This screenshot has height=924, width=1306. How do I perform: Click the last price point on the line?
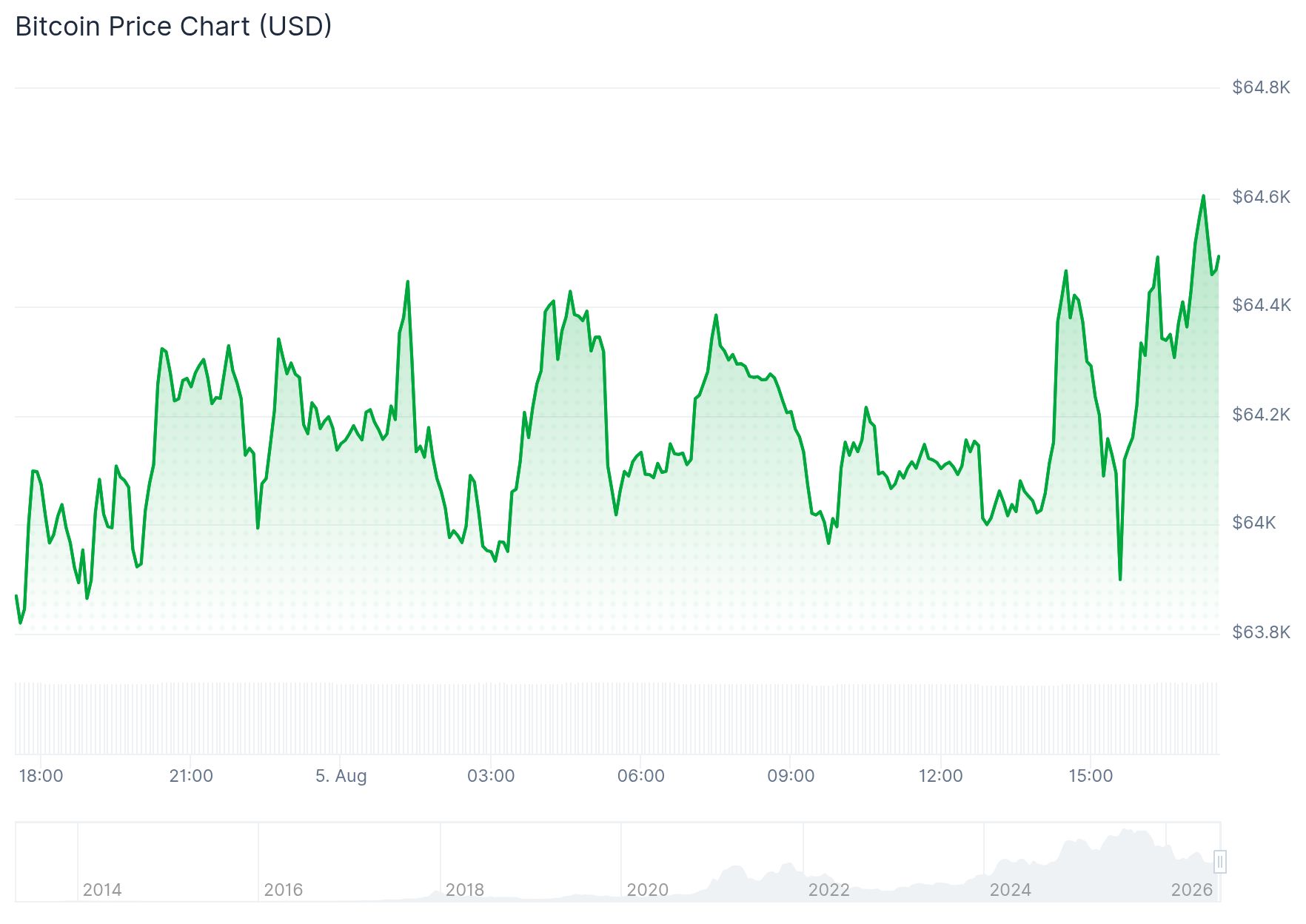point(1219,256)
